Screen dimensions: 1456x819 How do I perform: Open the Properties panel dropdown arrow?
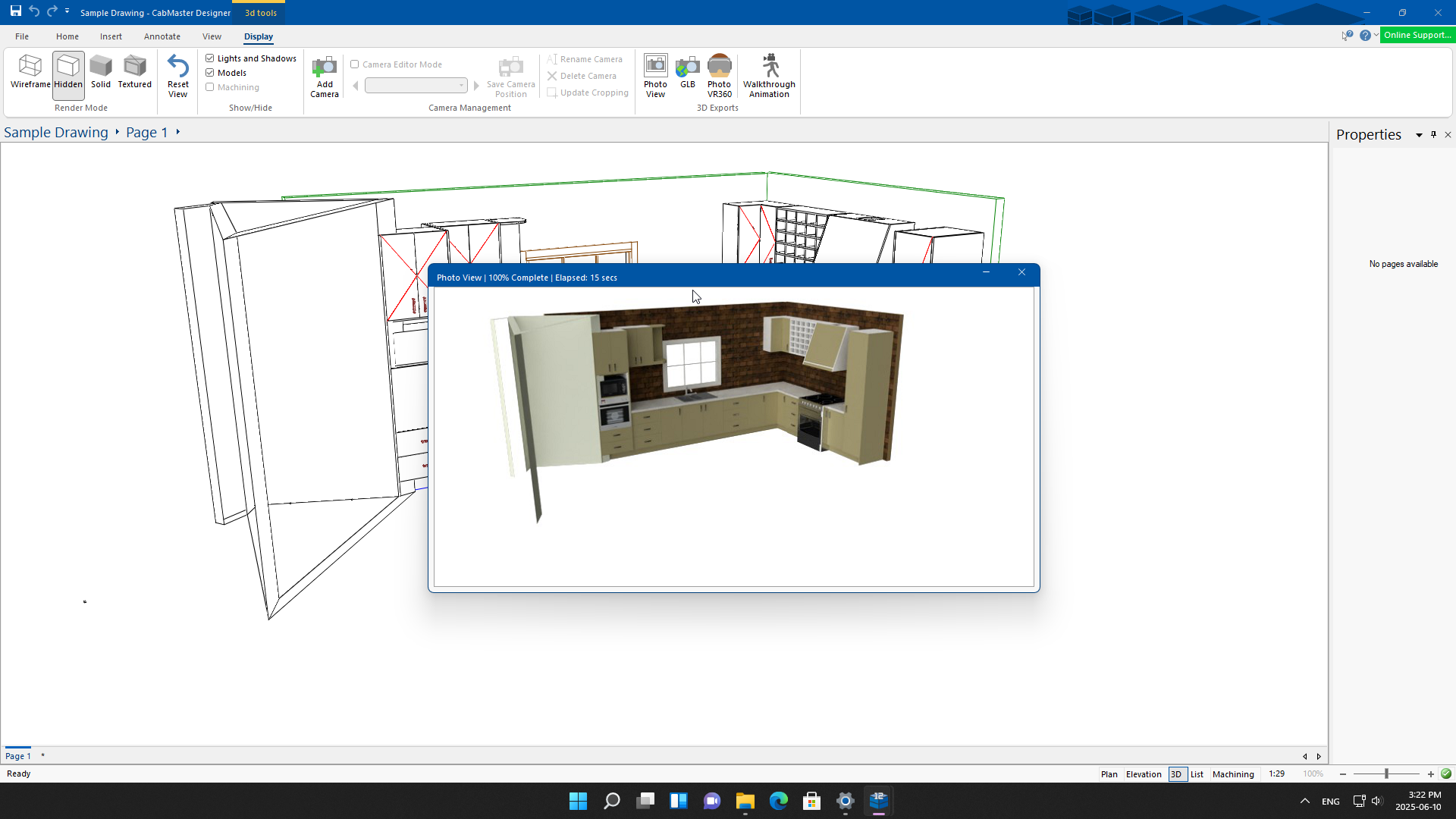pyautogui.click(x=1419, y=135)
